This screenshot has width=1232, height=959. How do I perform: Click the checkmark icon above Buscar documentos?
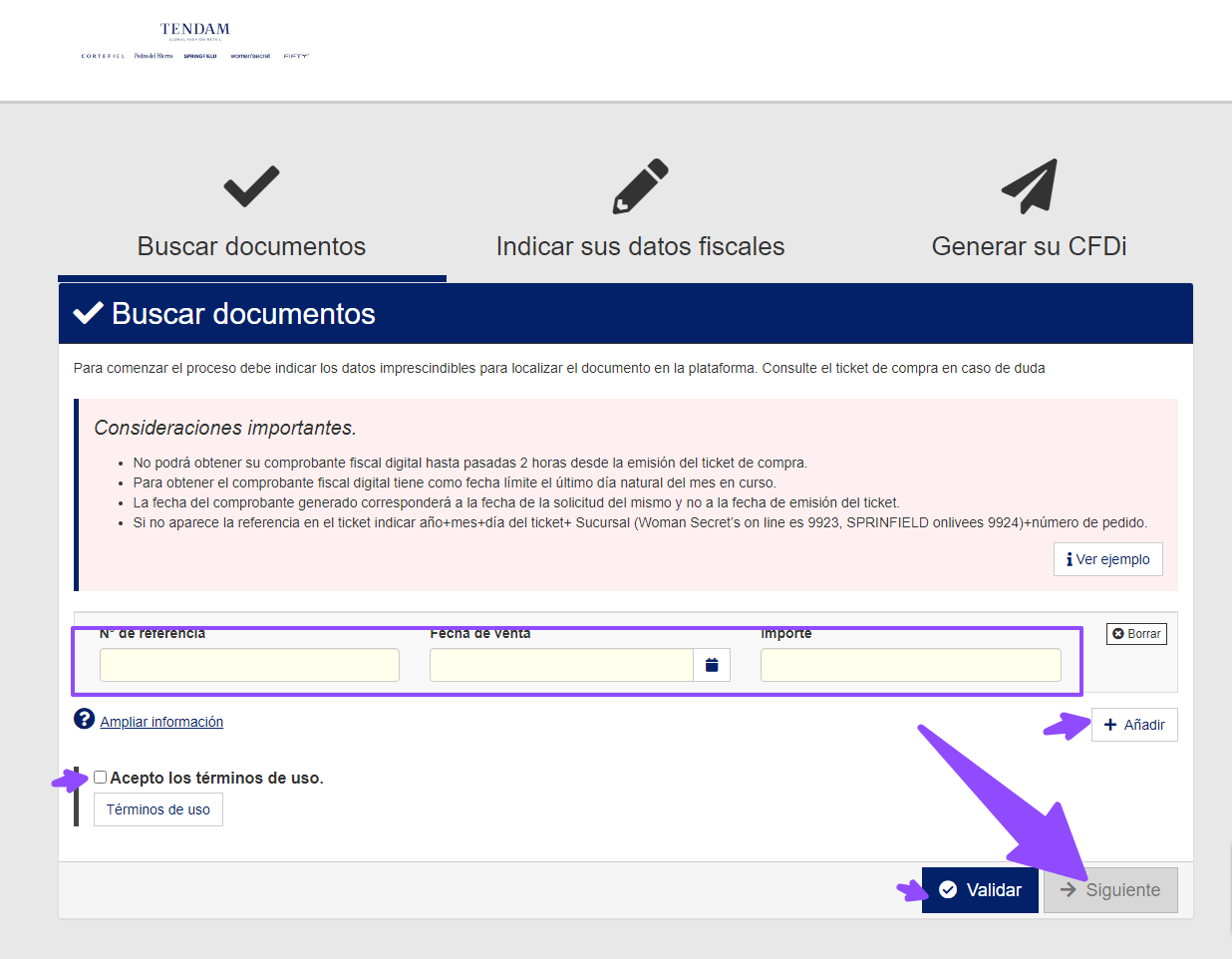pos(251,186)
